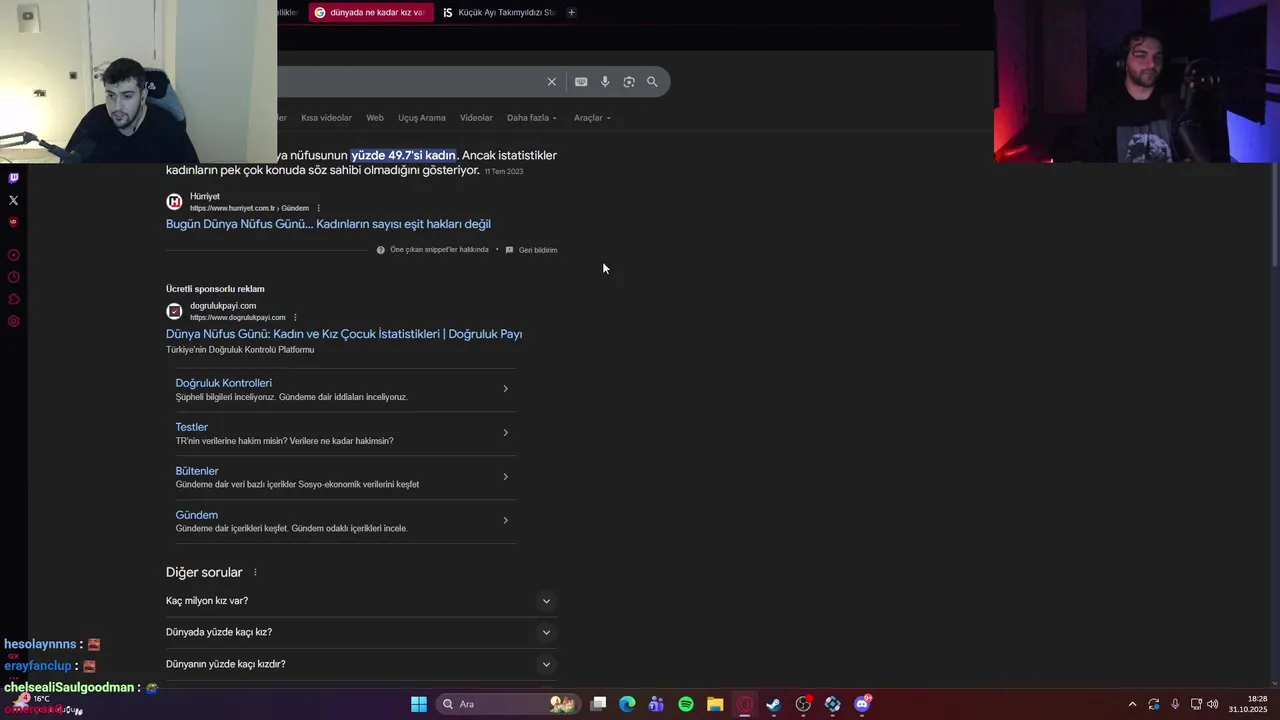Select the 'Videolar' search filter
Image resolution: width=1280 pixels, height=720 pixels.
pyautogui.click(x=476, y=118)
